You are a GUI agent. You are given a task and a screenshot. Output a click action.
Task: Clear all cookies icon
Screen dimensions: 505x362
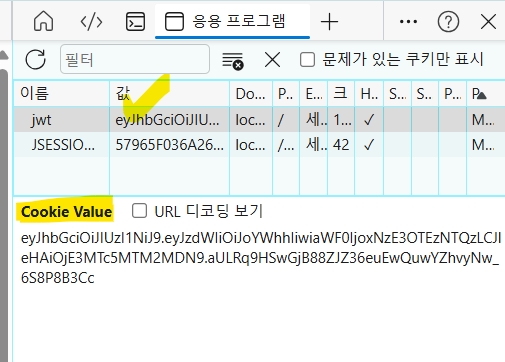(x=233, y=61)
